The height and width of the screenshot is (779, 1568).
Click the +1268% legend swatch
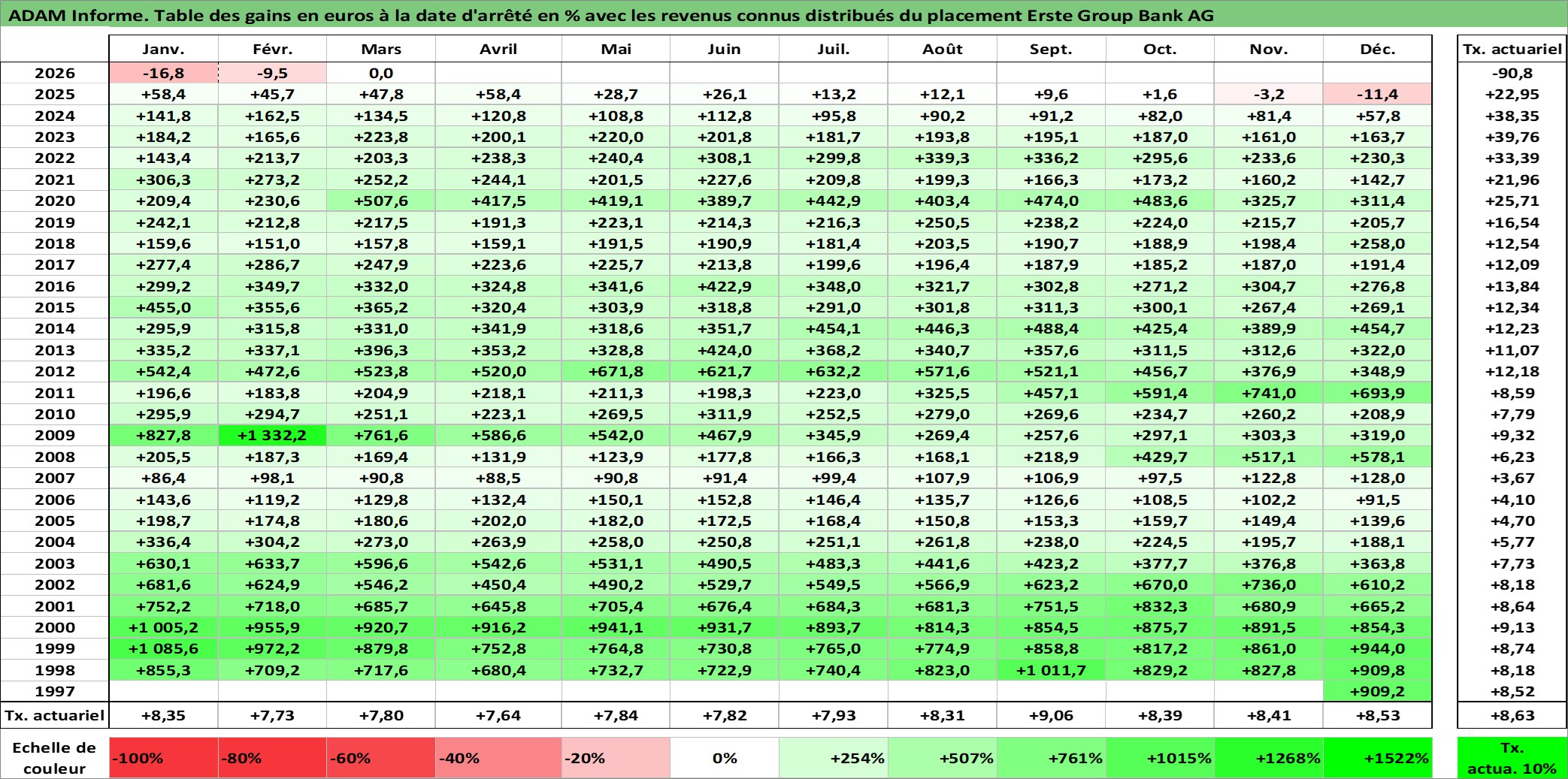(x=1269, y=758)
